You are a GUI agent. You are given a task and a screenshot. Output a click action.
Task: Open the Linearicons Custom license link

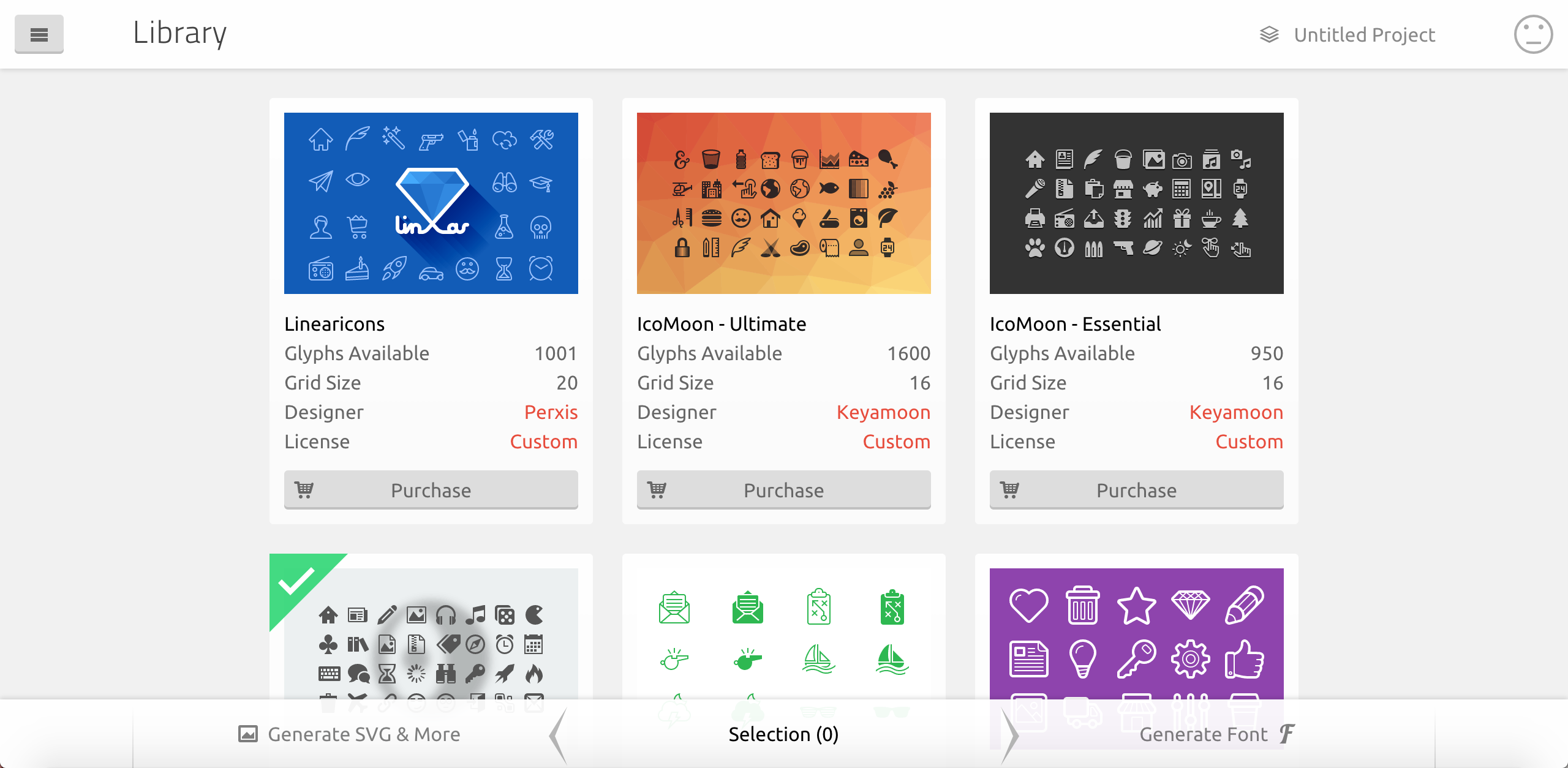(x=543, y=442)
